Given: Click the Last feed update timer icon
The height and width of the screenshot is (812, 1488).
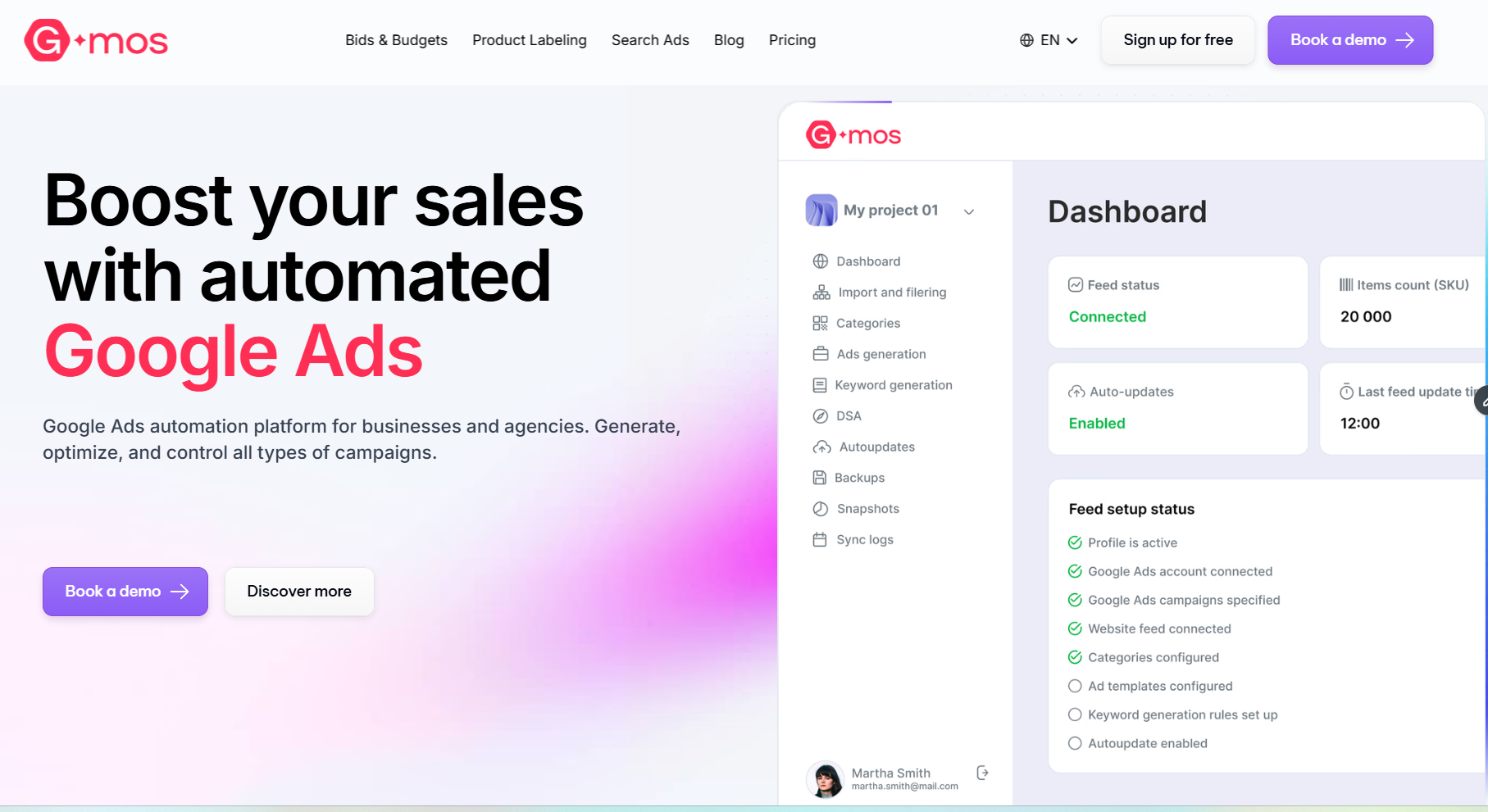Looking at the screenshot, I should (1346, 392).
